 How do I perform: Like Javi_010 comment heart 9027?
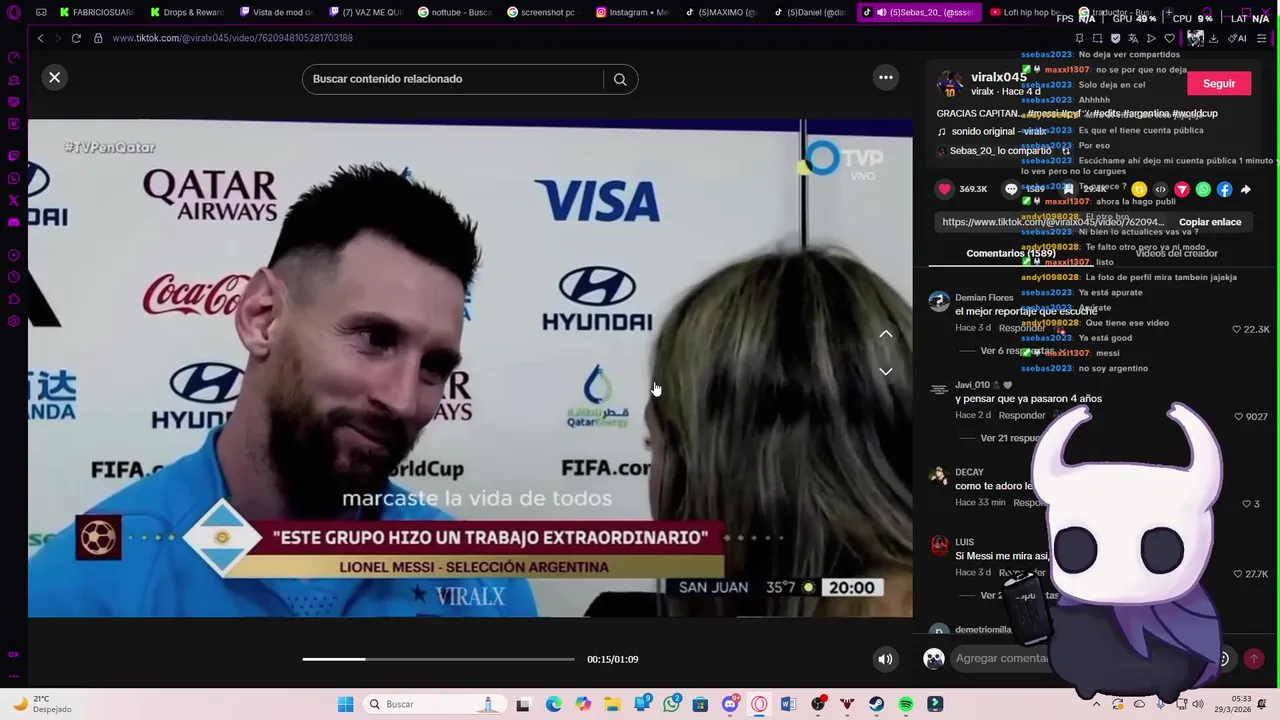[1239, 416]
